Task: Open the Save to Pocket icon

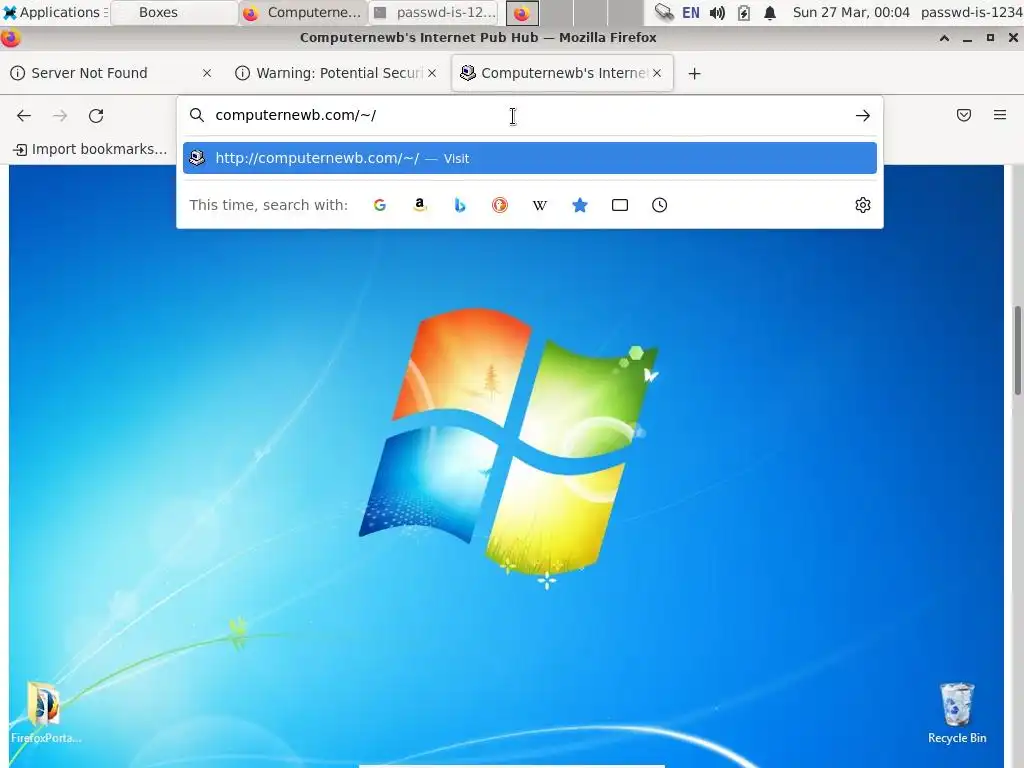Action: tap(964, 115)
